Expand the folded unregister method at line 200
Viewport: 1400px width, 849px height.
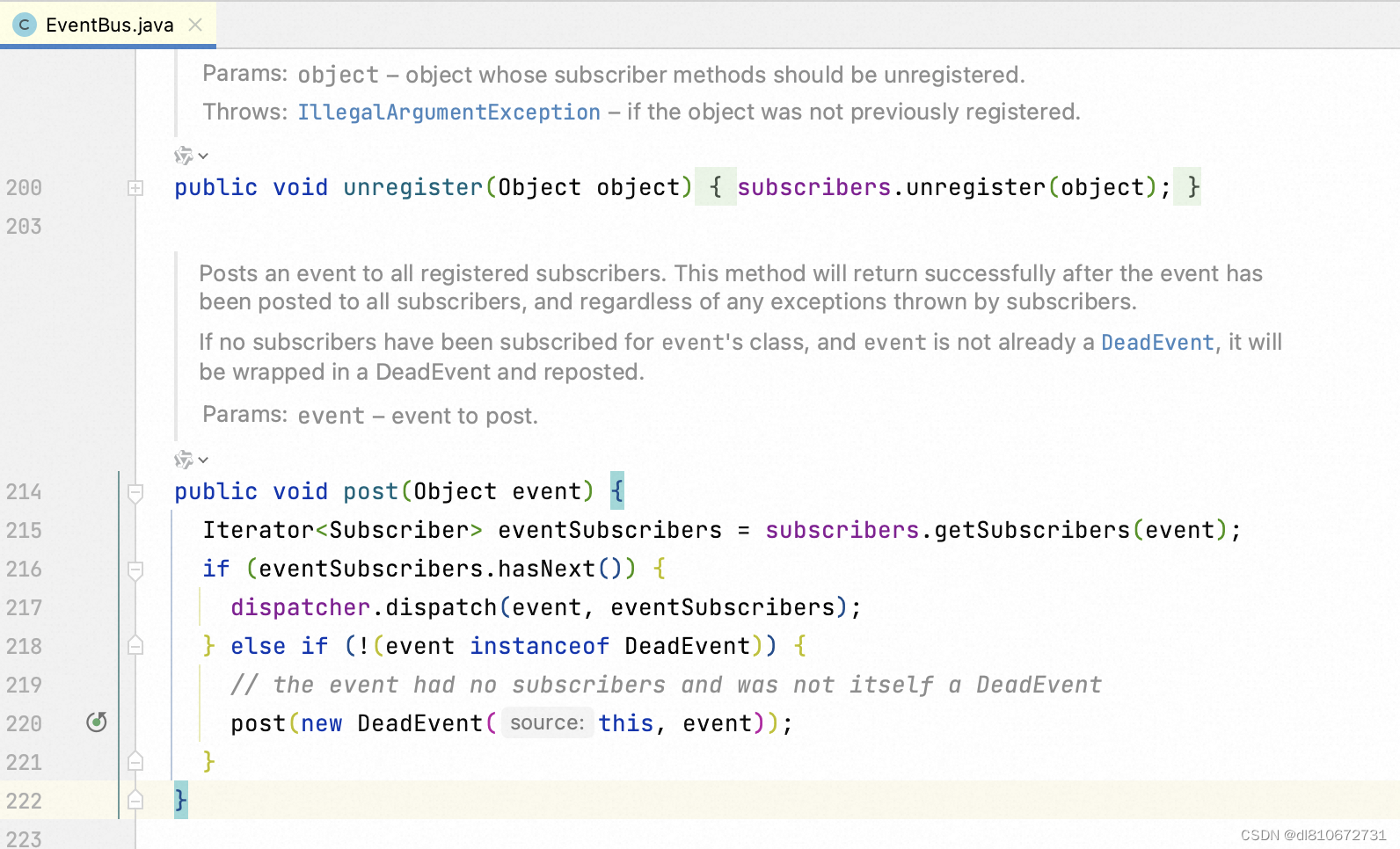pyautogui.click(x=135, y=187)
